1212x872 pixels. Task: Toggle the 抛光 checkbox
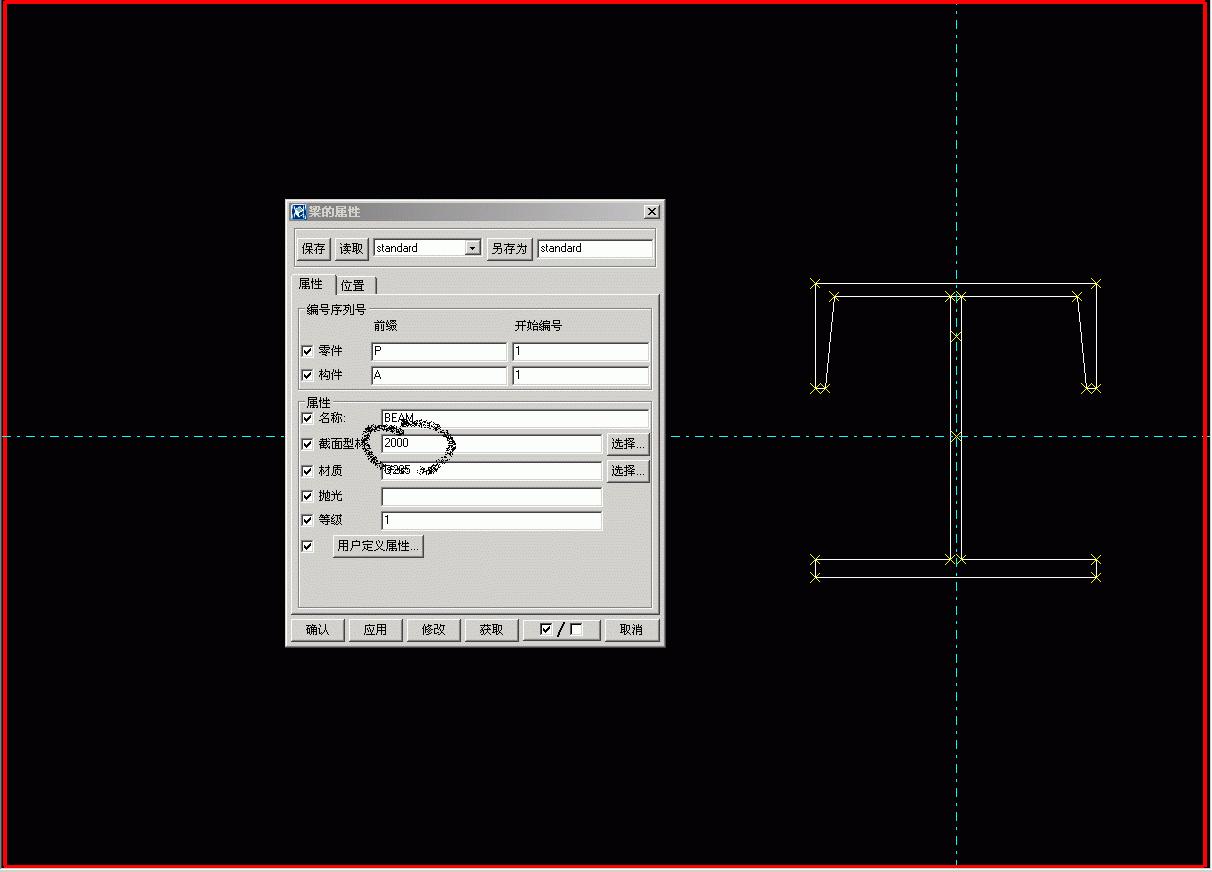(307, 496)
